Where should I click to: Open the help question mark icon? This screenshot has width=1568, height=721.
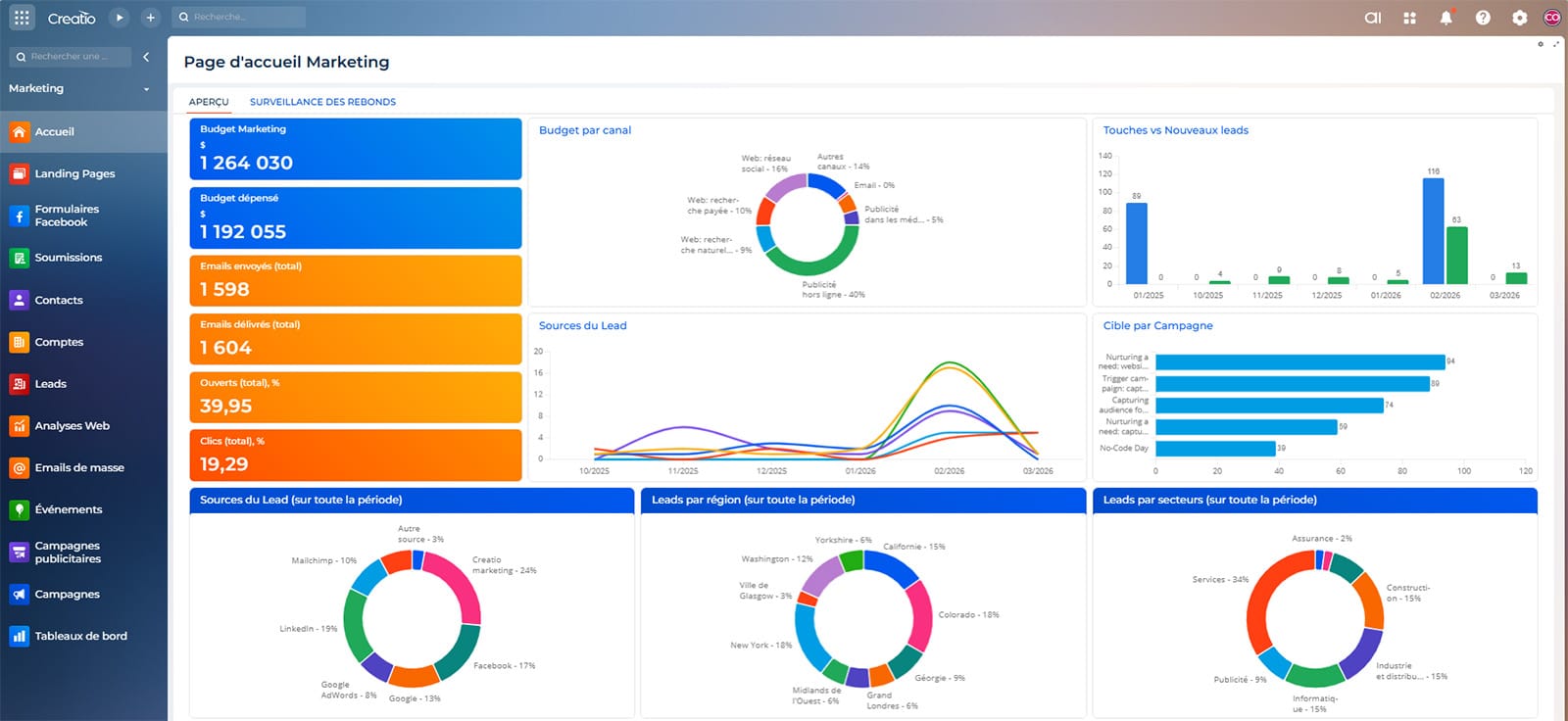click(x=1483, y=18)
